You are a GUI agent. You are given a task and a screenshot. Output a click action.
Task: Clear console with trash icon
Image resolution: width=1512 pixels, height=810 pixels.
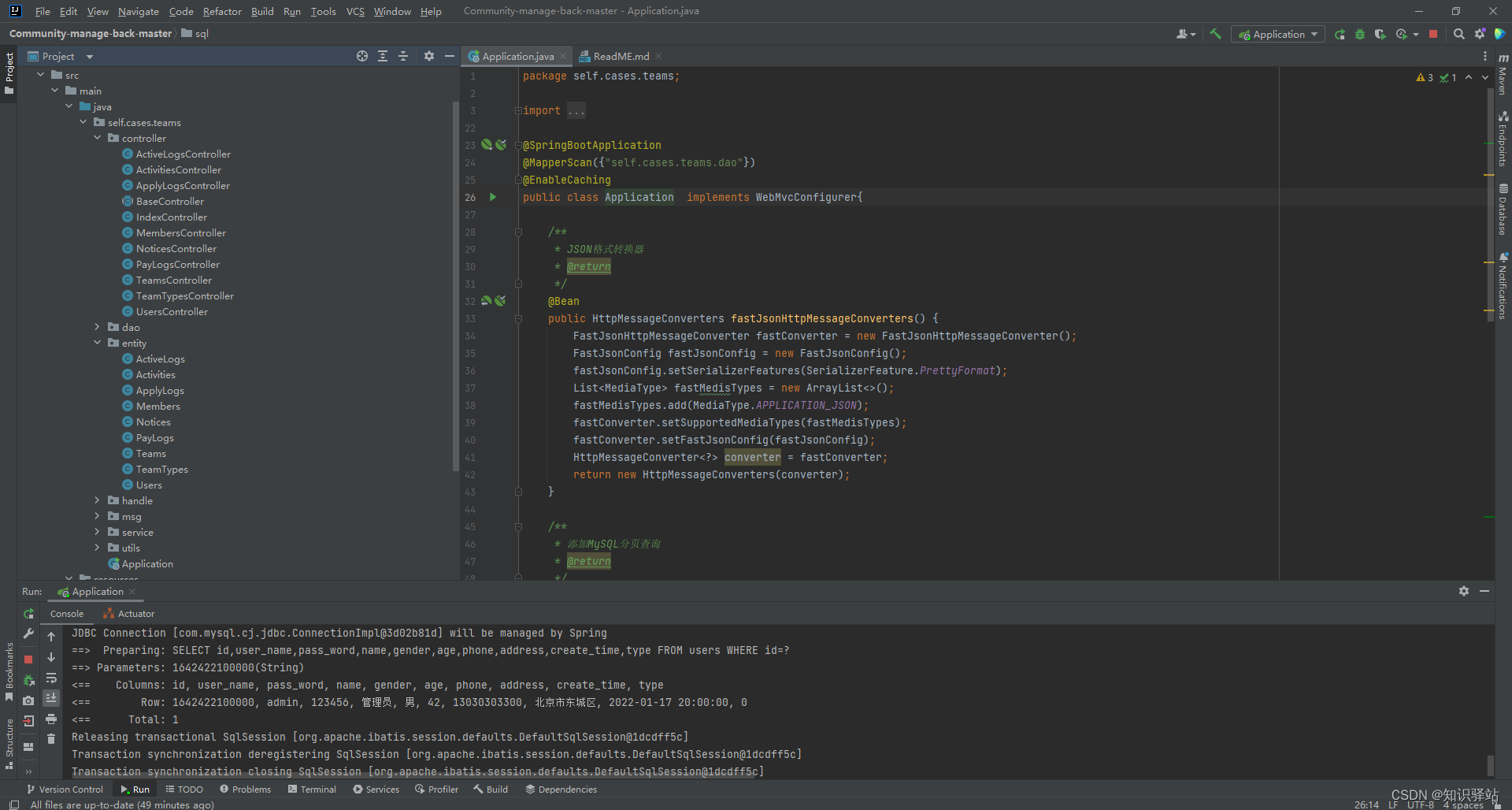(51, 739)
